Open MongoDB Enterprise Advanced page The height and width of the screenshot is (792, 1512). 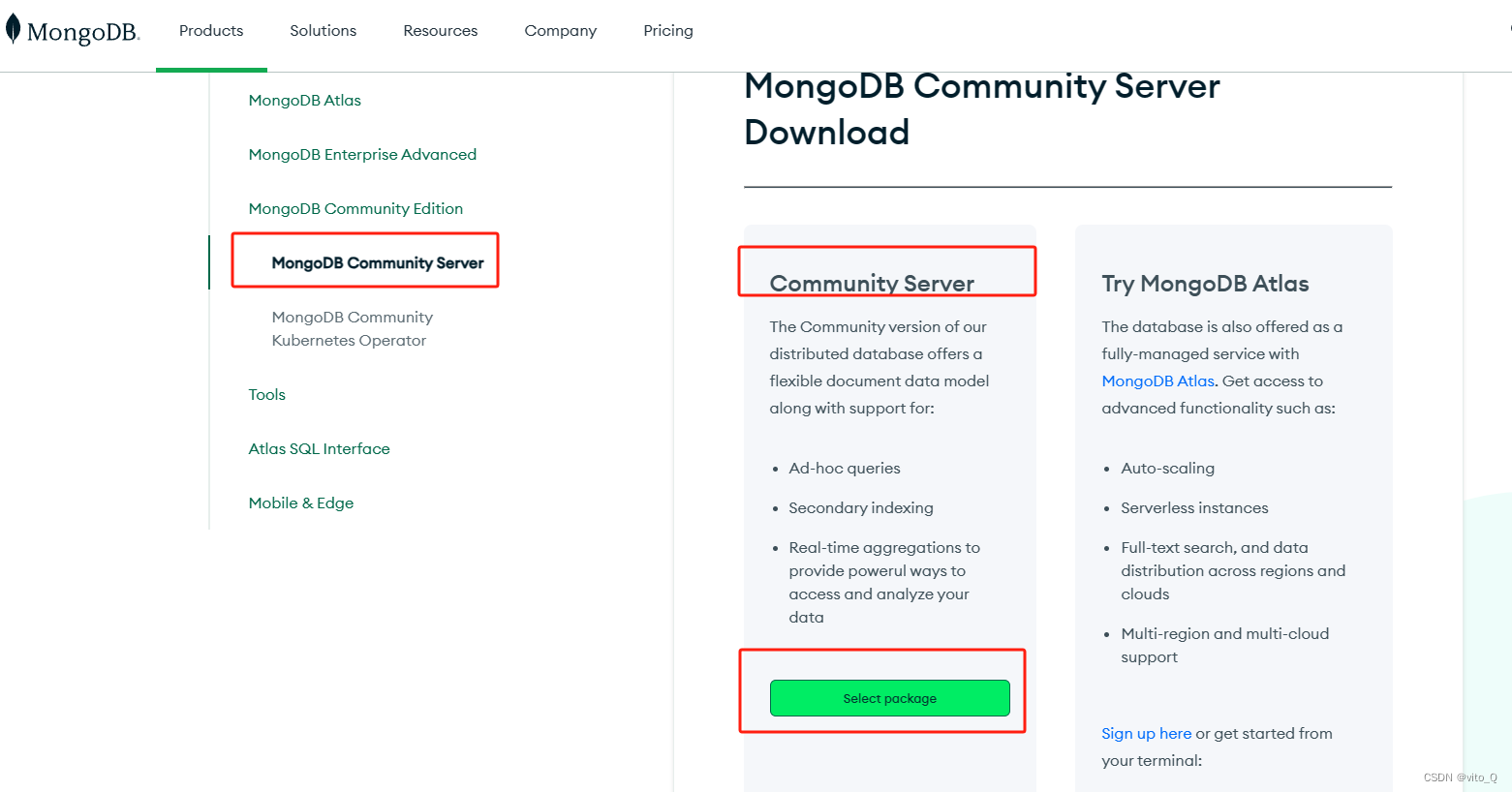click(362, 154)
